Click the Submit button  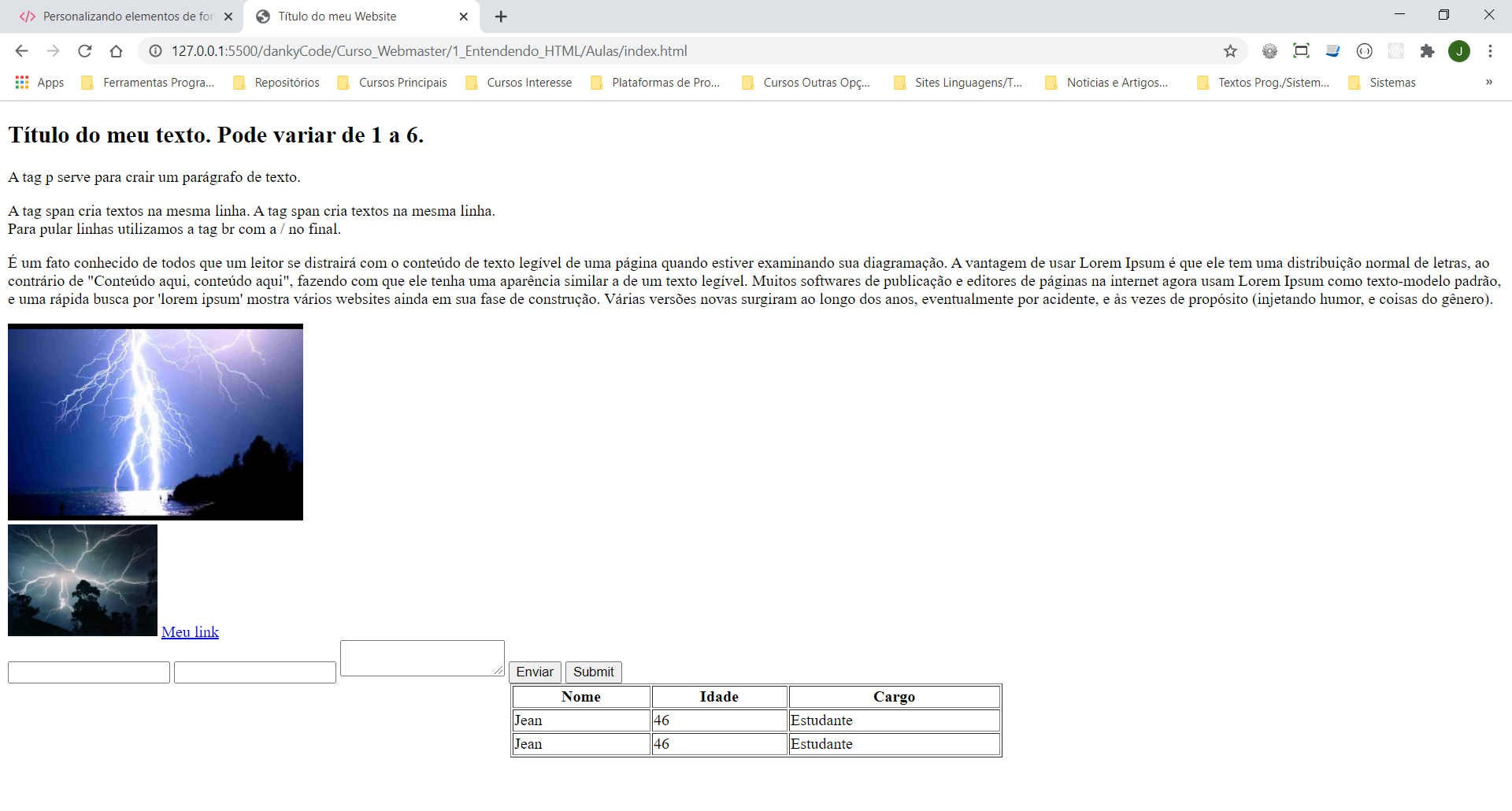pyautogui.click(x=594, y=672)
